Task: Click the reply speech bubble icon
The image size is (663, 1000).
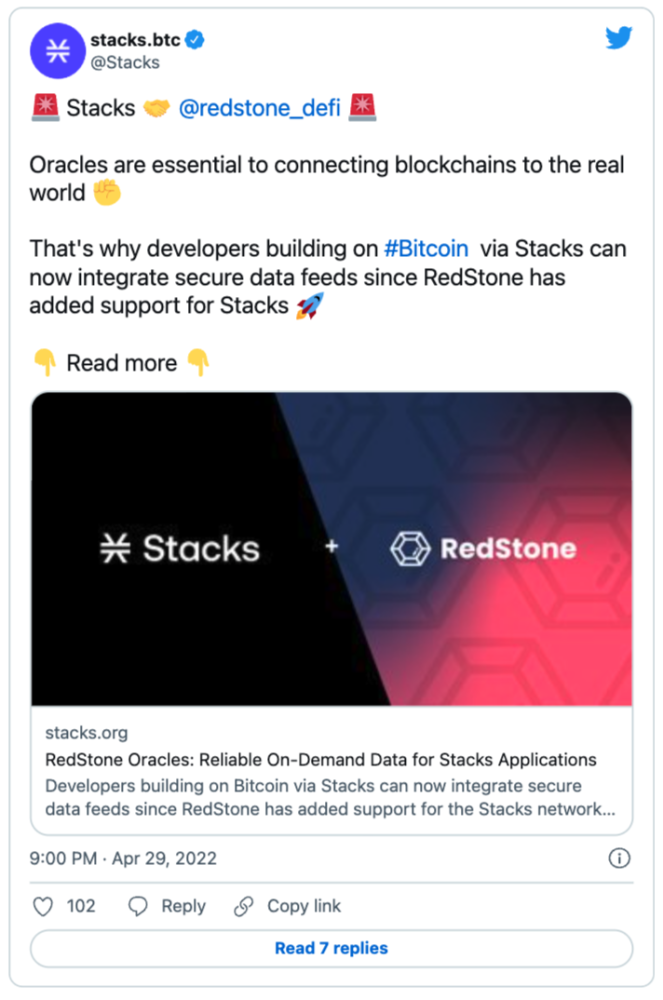Action: tap(138, 906)
